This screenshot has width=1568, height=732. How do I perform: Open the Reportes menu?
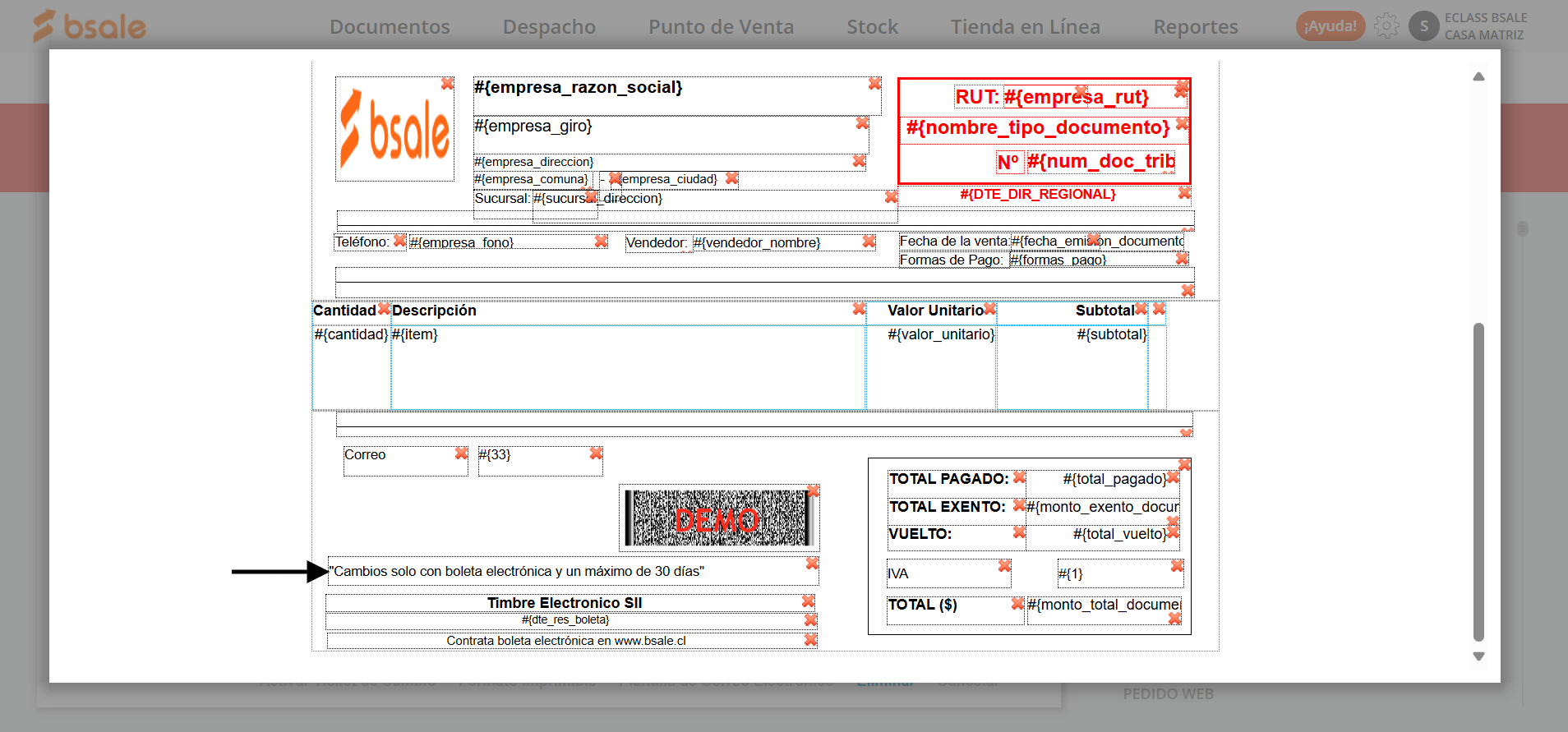1195,27
